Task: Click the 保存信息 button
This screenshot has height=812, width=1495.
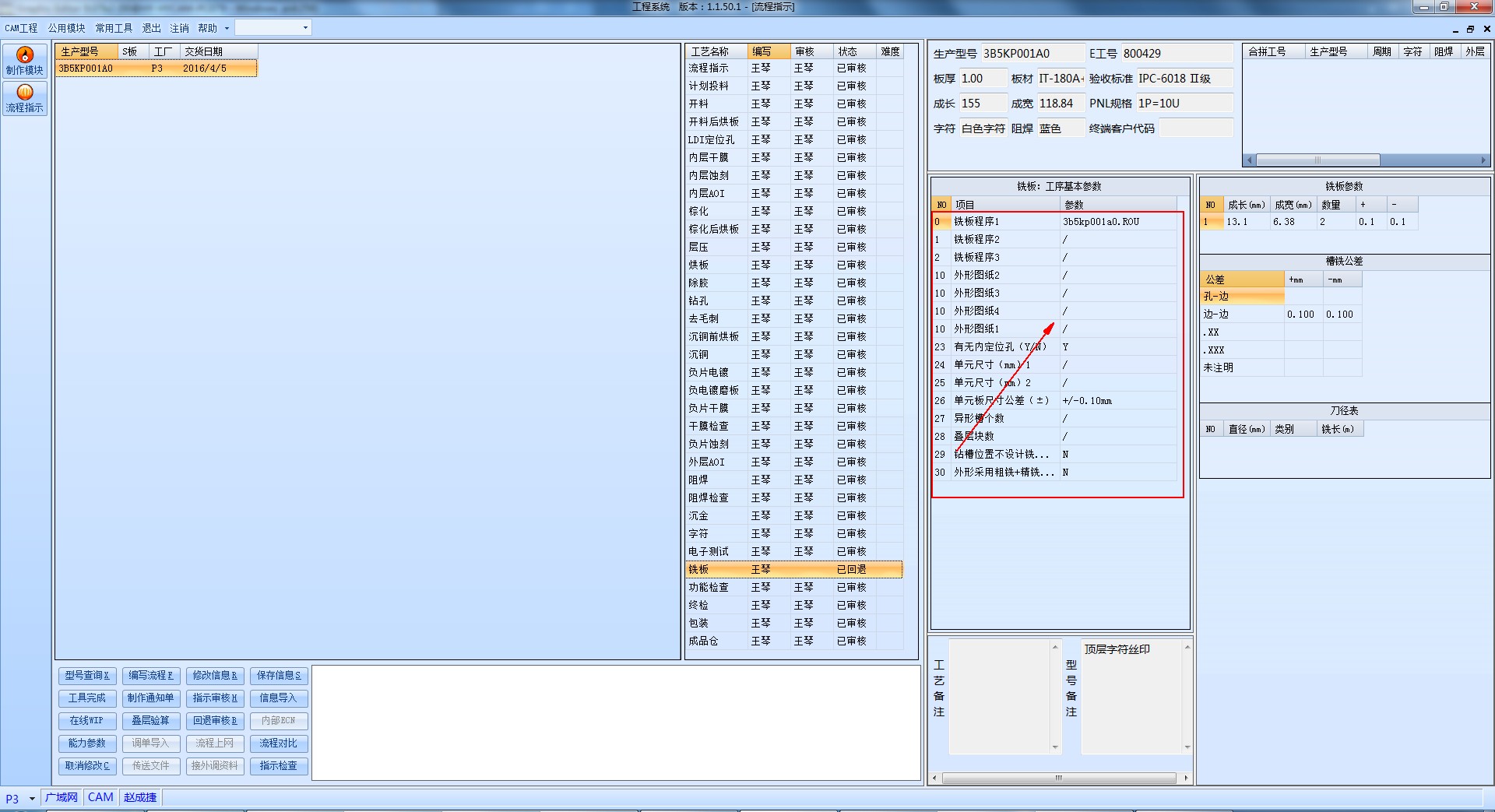Action: click(x=279, y=676)
